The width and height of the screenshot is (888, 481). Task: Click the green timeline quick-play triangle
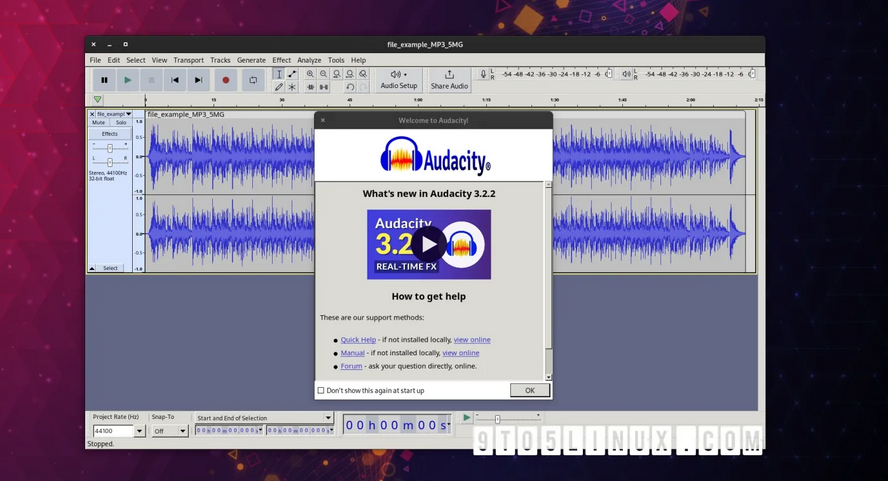coord(97,100)
